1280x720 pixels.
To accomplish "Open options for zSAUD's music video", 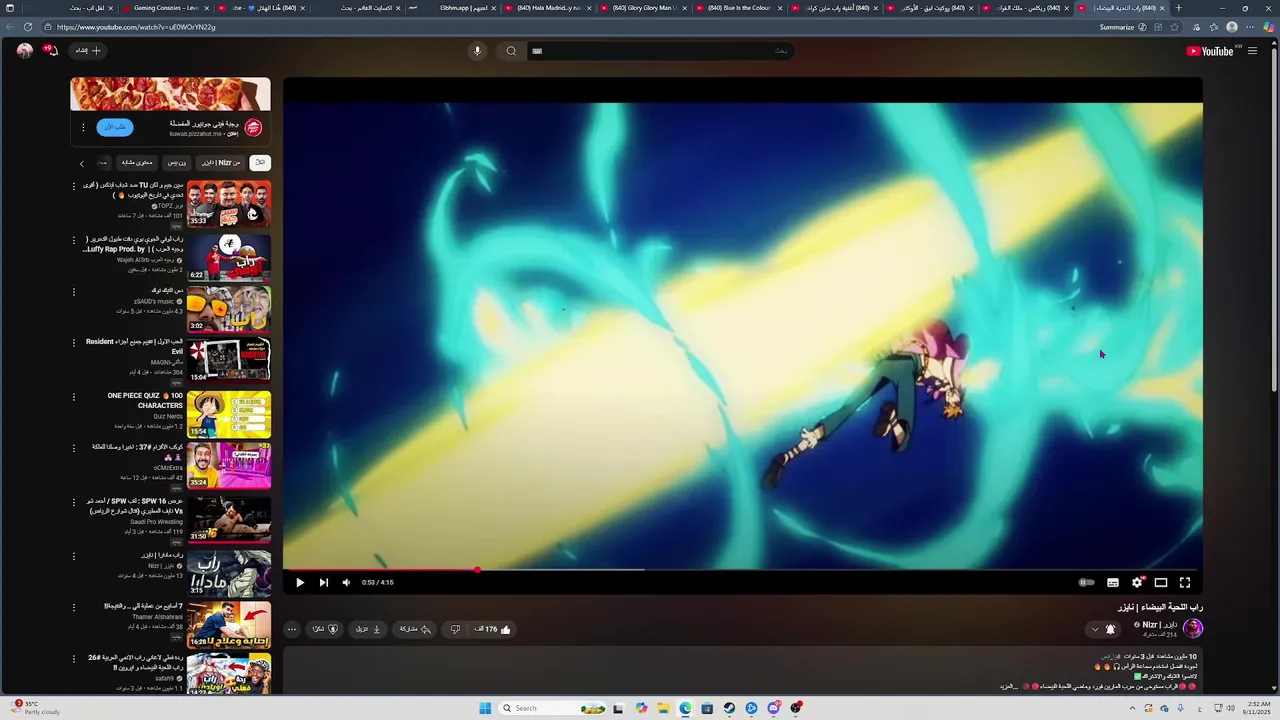I will click(73, 292).
